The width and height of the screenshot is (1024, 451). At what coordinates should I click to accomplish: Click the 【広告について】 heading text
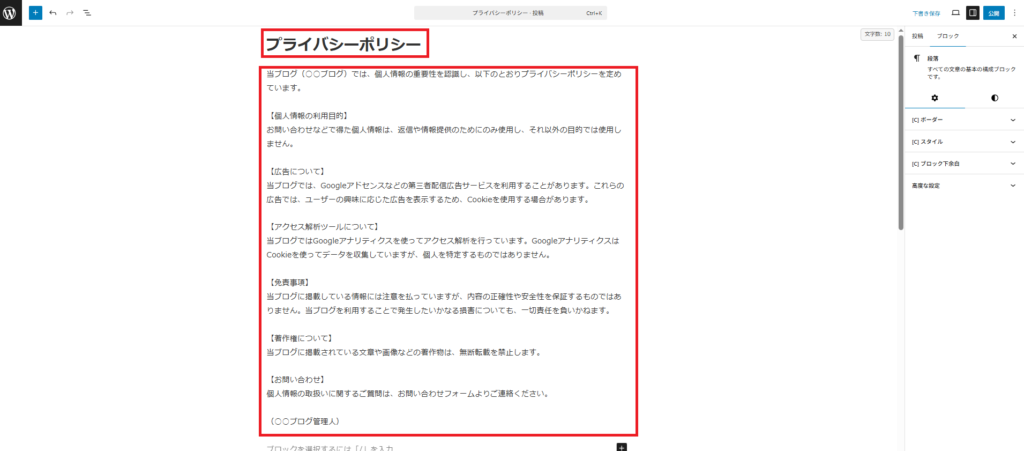pos(296,171)
